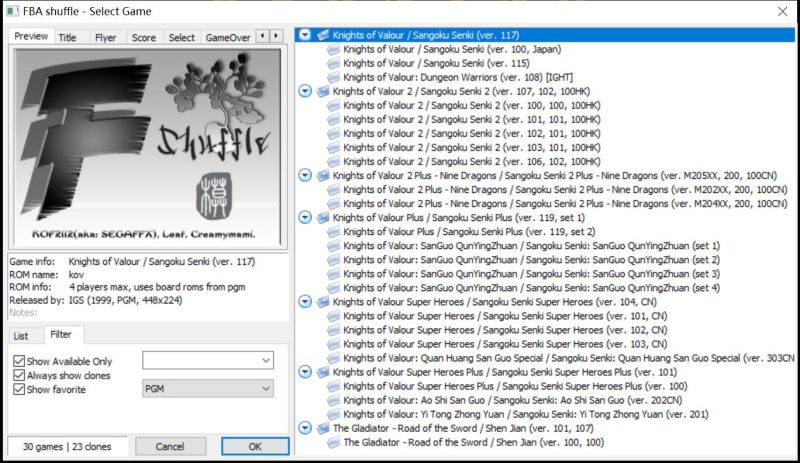The height and width of the screenshot is (463, 800).
Task: Select Knights of Valour 2 ver. 102, 101, 100HK
Action: tap(471, 134)
